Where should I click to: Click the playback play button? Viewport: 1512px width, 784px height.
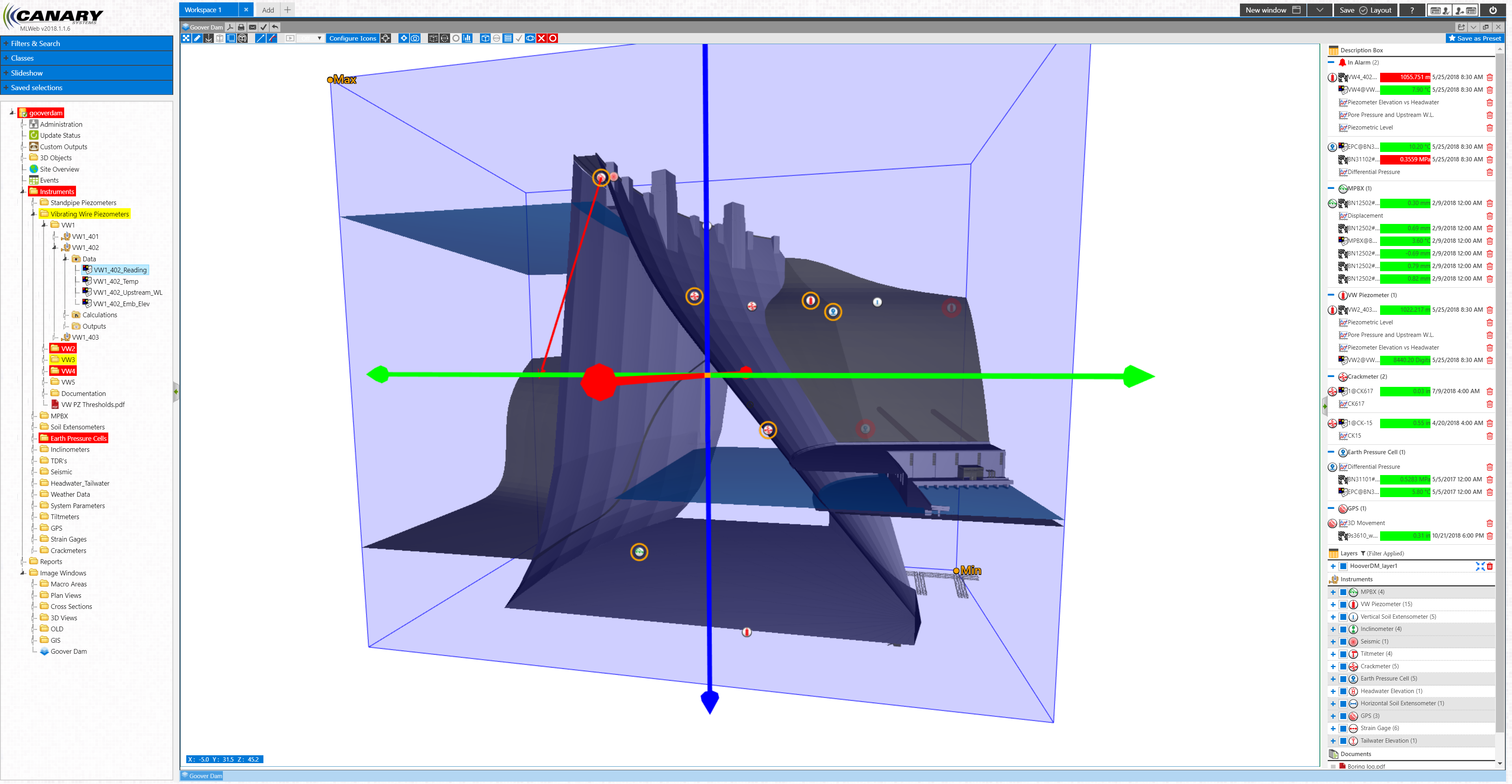(290, 38)
